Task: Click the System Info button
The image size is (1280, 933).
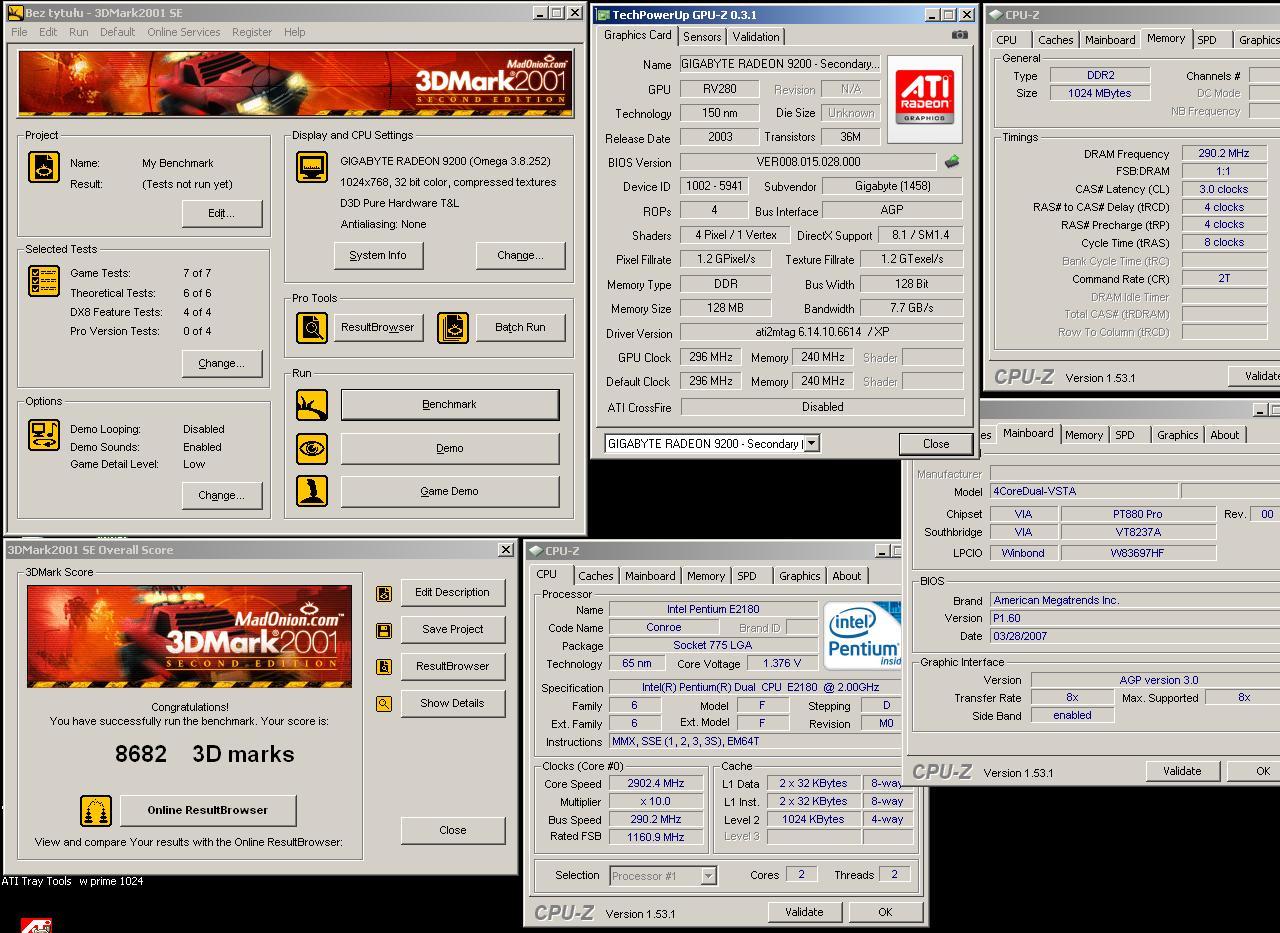Action: coord(378,255)
